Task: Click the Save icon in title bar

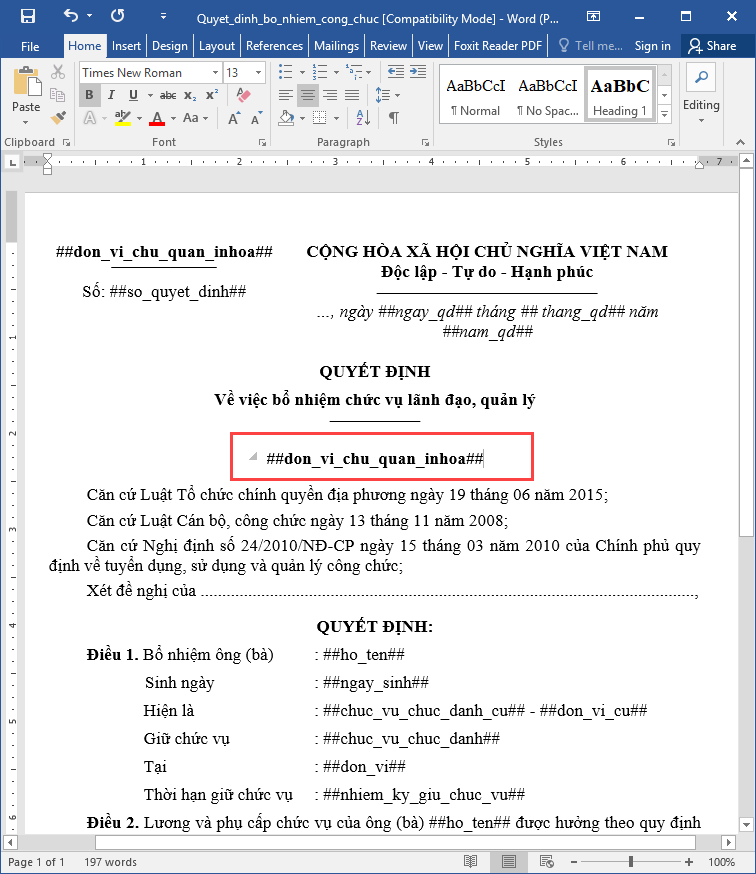Action: pos(27,16)
